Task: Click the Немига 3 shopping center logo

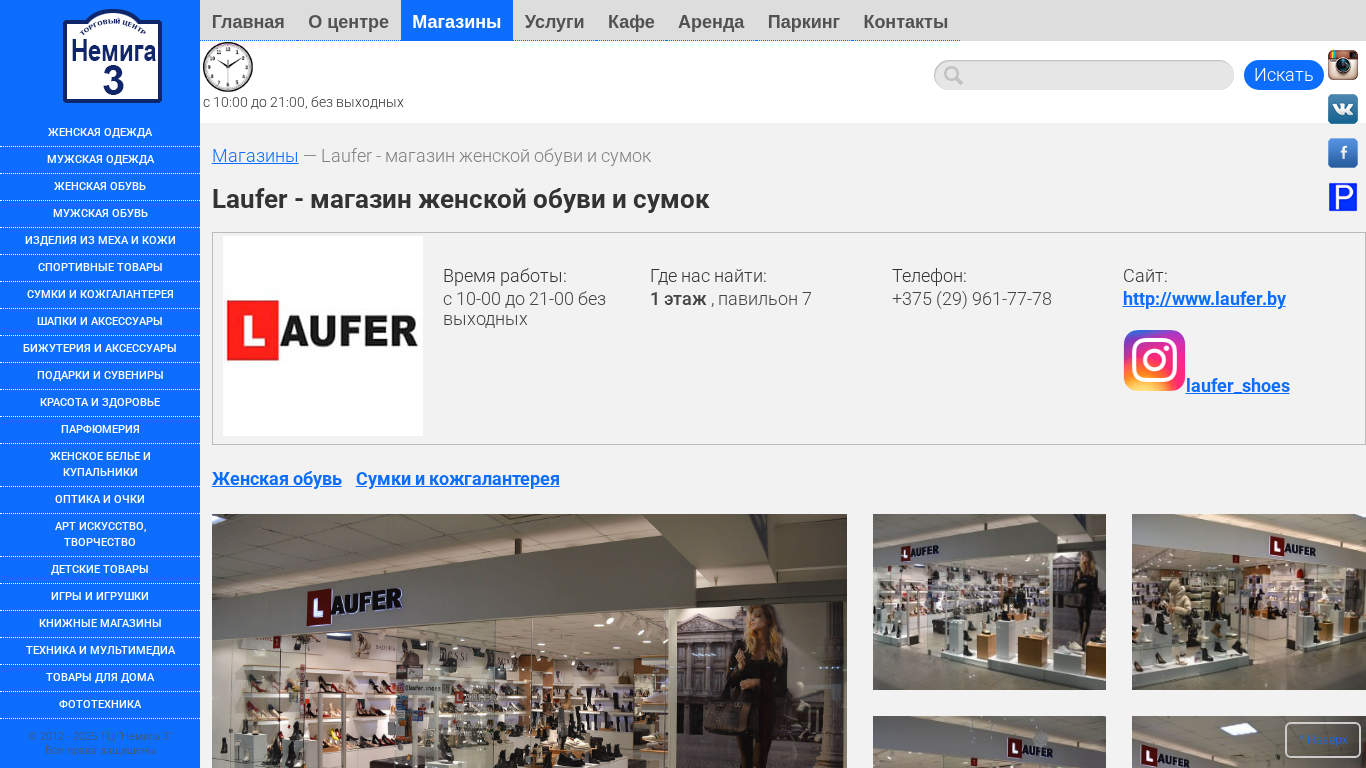Action: coord(112,56)
